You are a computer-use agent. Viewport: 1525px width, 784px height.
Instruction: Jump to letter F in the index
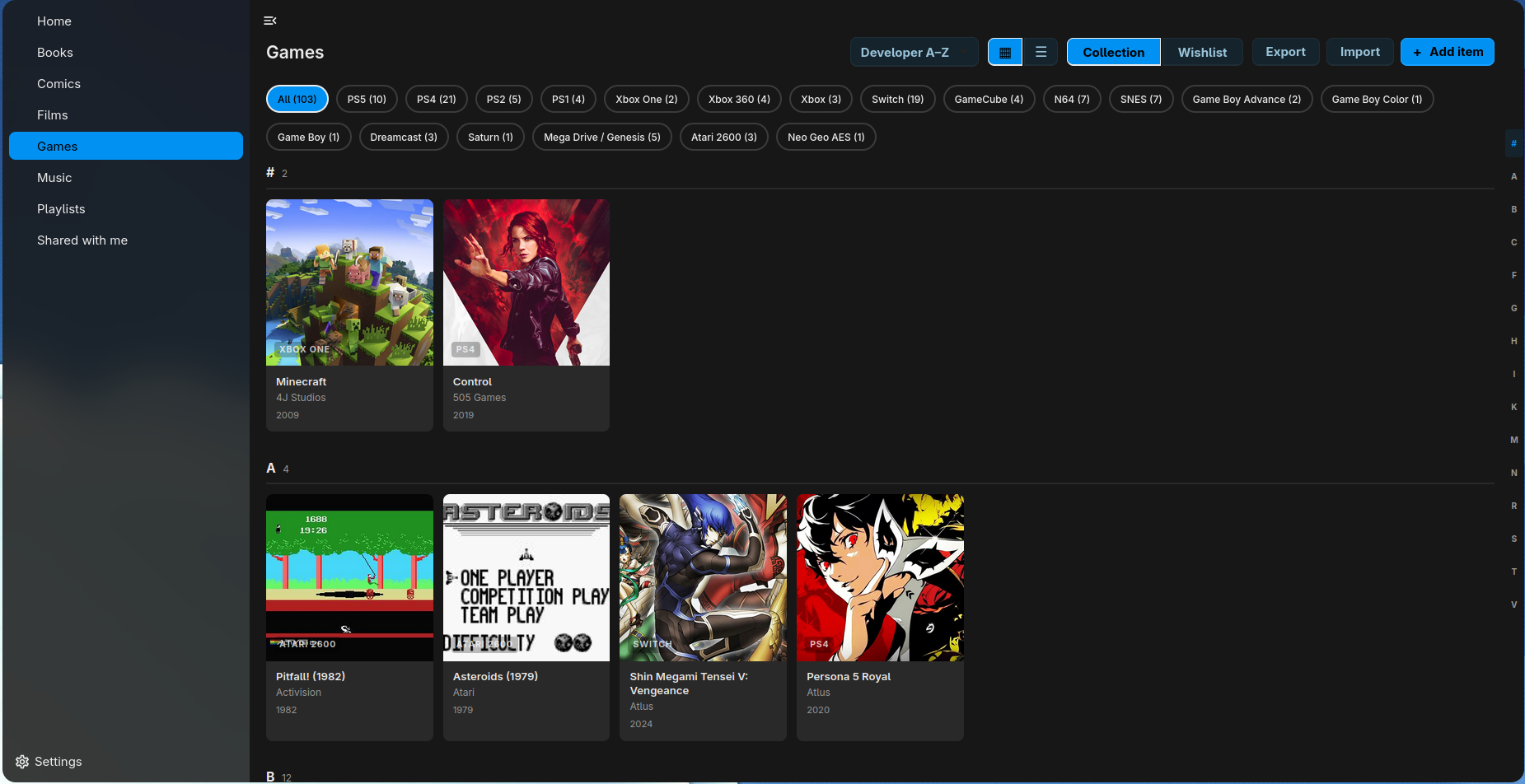click(1513, 275)
